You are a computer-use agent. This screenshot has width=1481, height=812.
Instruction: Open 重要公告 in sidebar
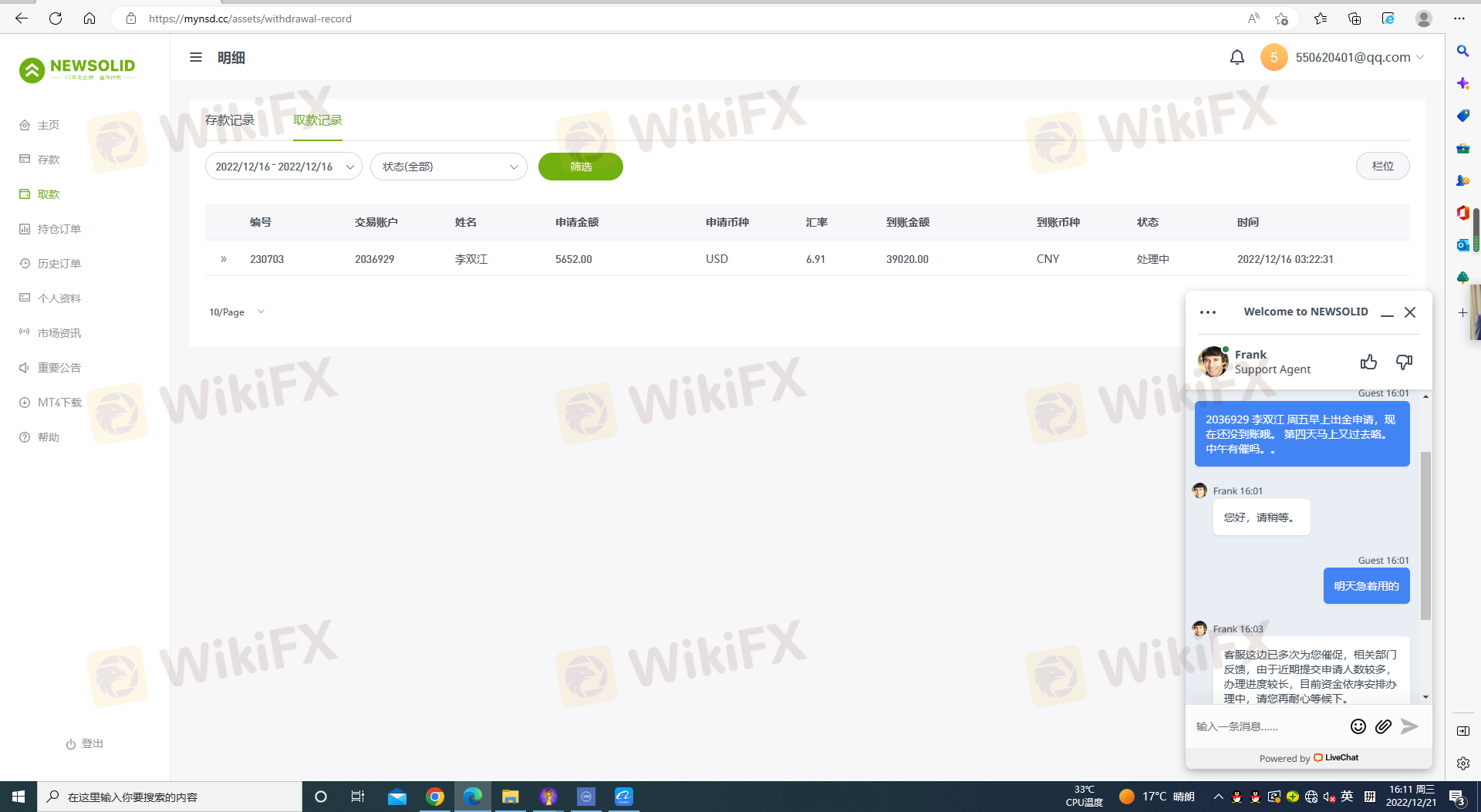59,368
